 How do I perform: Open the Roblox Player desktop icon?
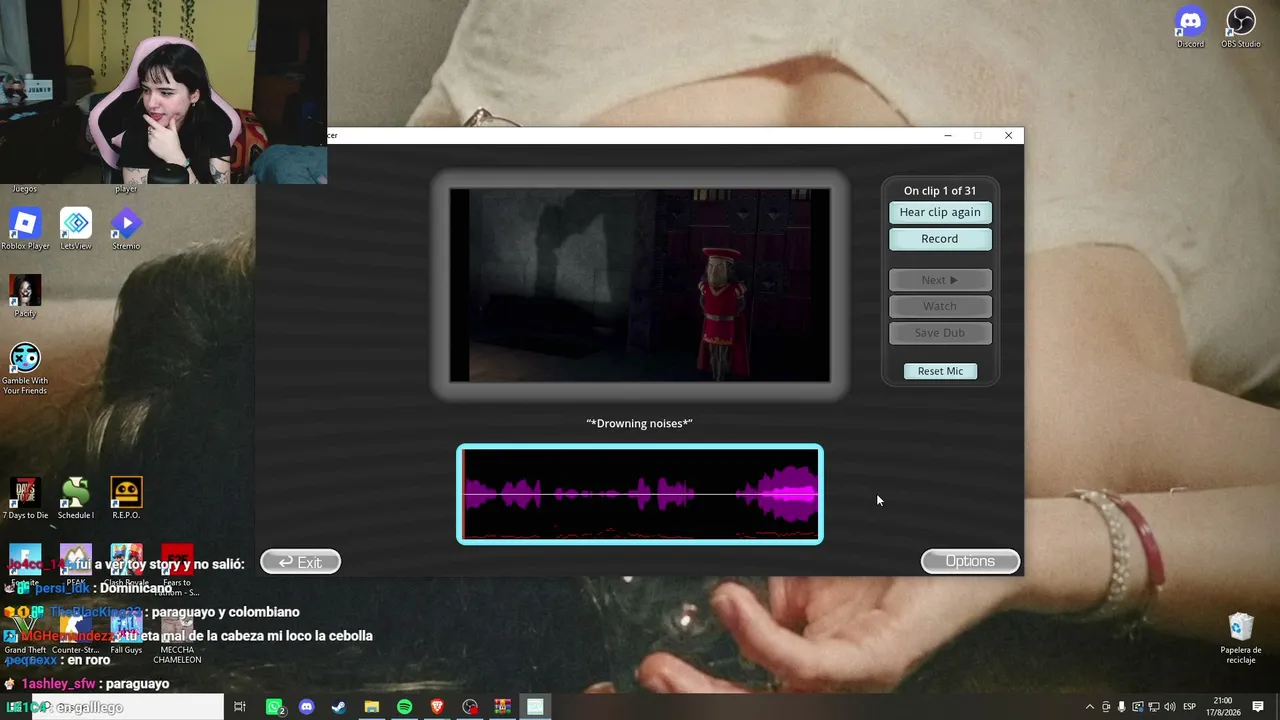25,229
